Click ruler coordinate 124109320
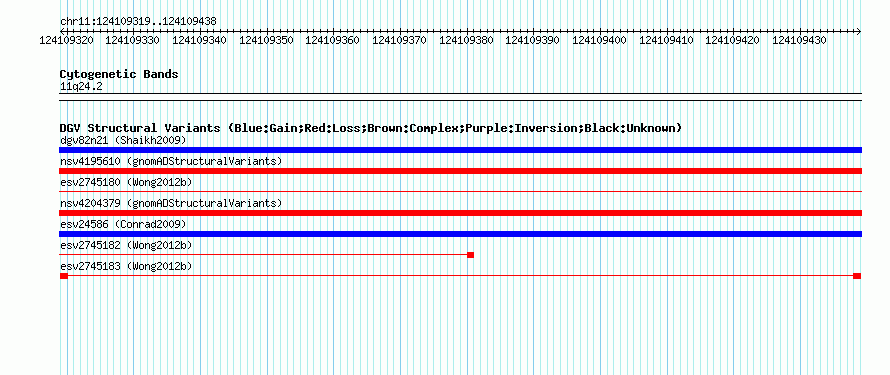This screenshot has width=890, height=375. click(x=66, y=40)
